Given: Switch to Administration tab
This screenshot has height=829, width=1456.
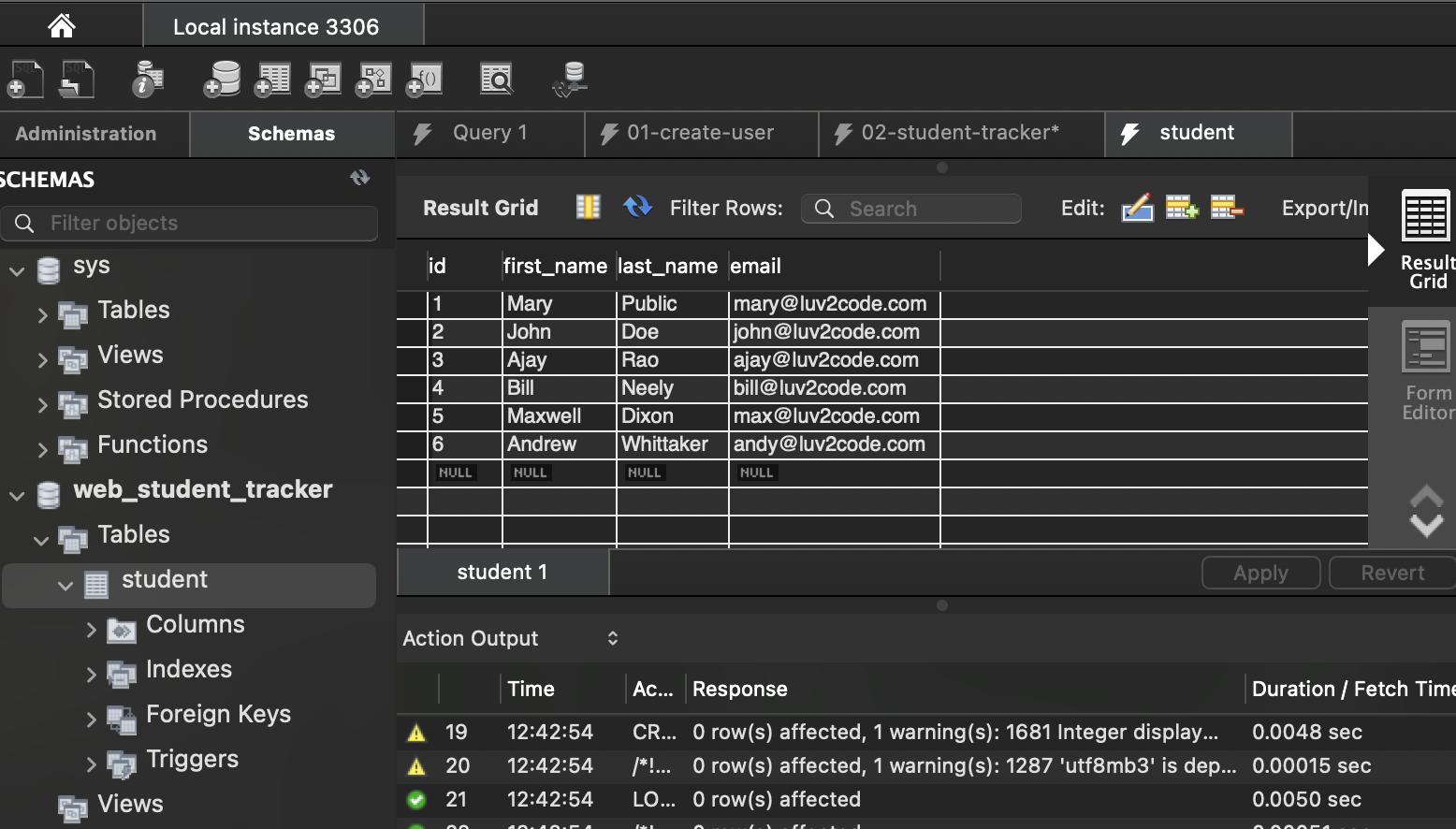Looking at the screenshot, I should [94, 134].
